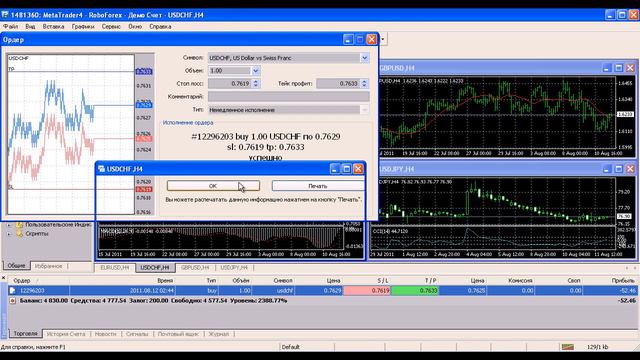This screenshot has width=640, height=360.
Task: Click the connection status bars icon
Action: coord(568,347)
